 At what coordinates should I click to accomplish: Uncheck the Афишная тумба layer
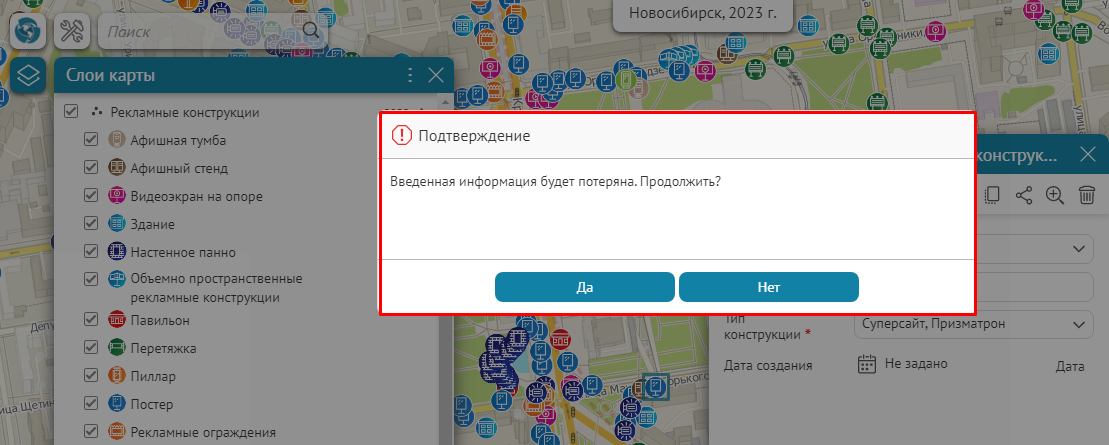[x=91, y=140]
